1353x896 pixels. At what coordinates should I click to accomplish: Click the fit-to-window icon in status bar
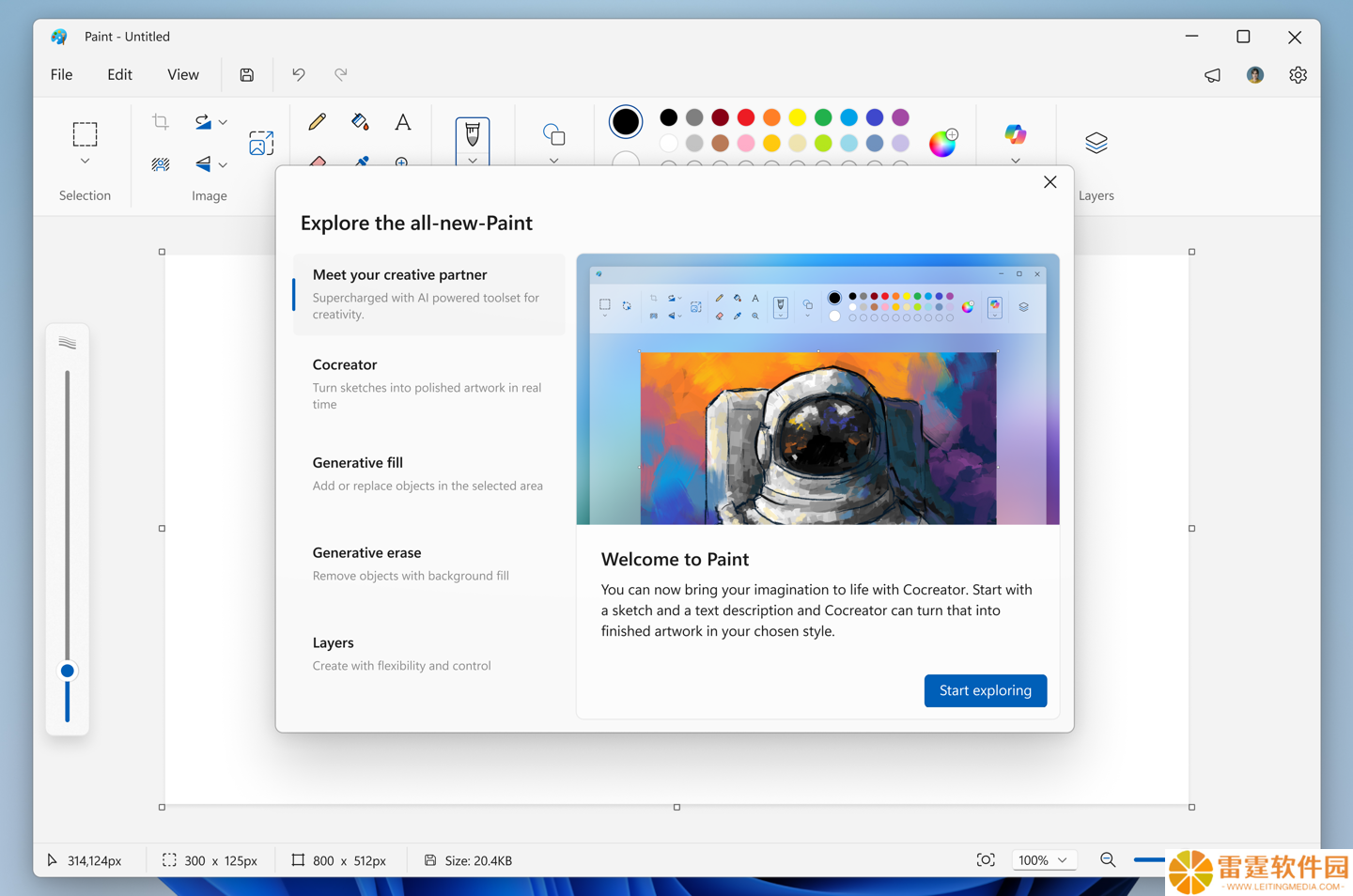pyautogui.click(x=986, y=860)
